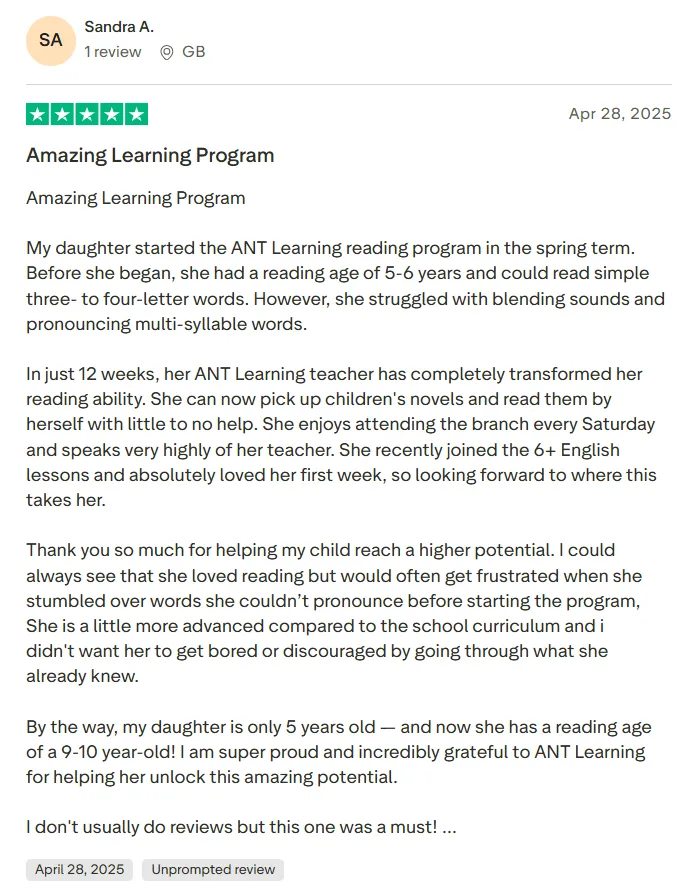
Task: Click the third green star
Action: (x=87, y=114)
